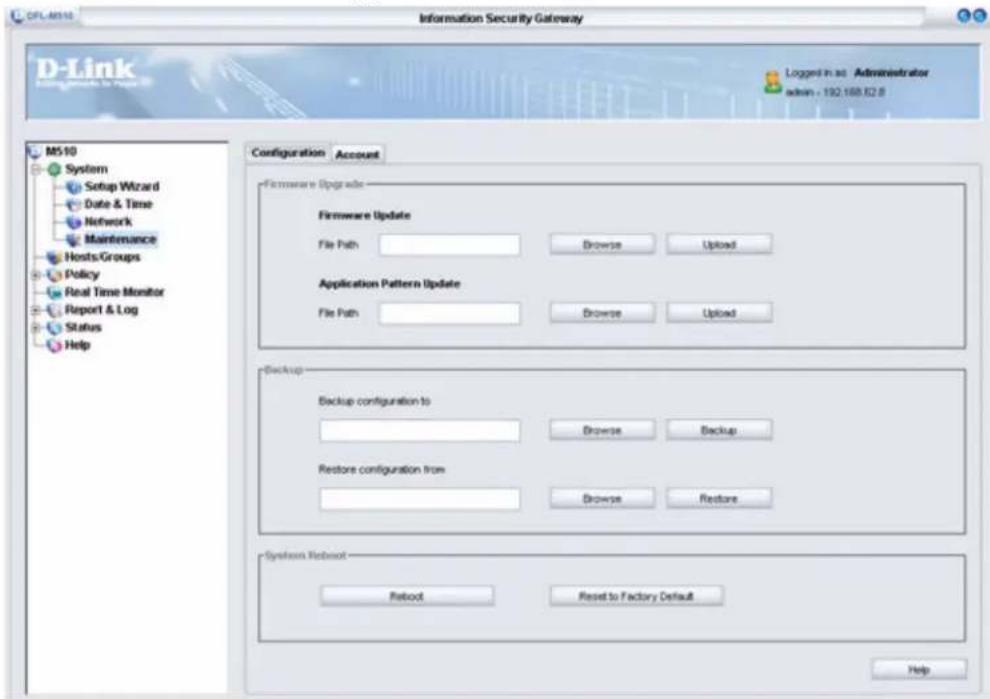Click the Reboot button
990x699 pixels.
[x=407, y=596]
